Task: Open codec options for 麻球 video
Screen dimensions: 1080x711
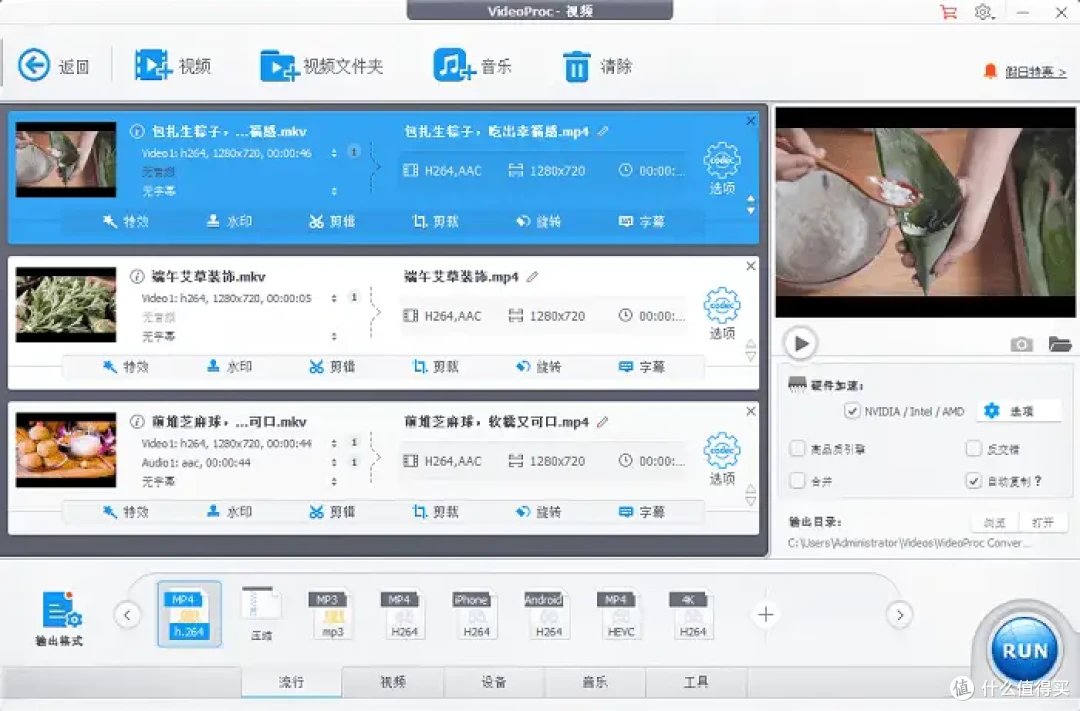Action: coord(722,459)
